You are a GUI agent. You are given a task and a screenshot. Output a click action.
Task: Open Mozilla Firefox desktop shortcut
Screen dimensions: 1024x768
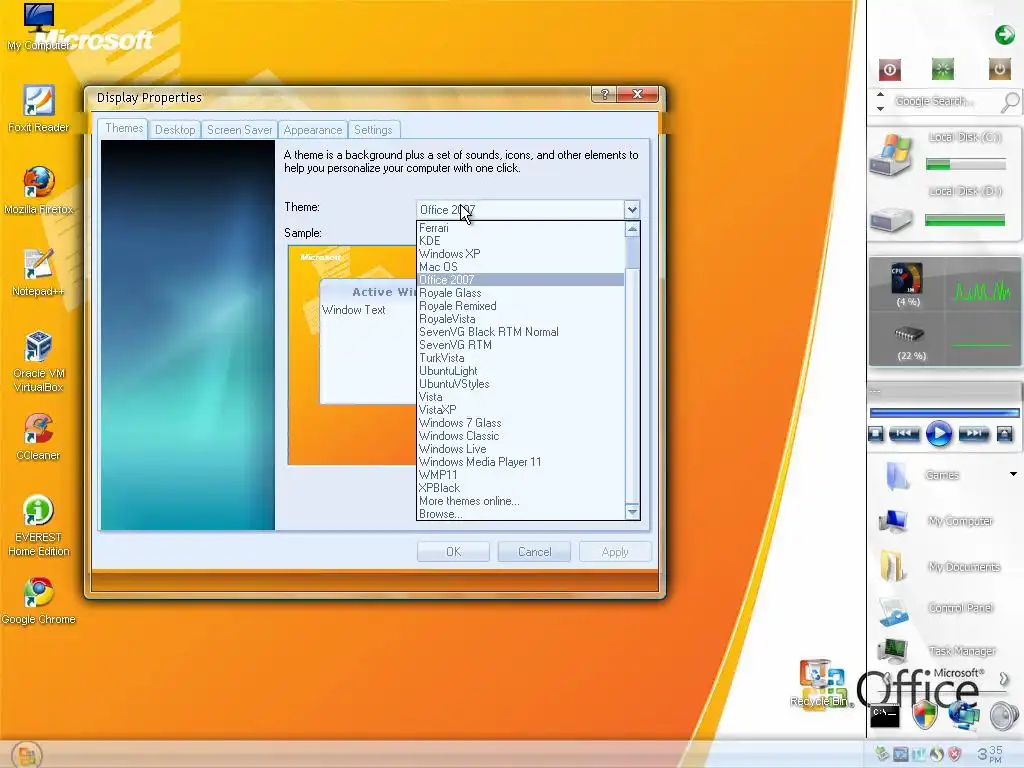point(38,183)
